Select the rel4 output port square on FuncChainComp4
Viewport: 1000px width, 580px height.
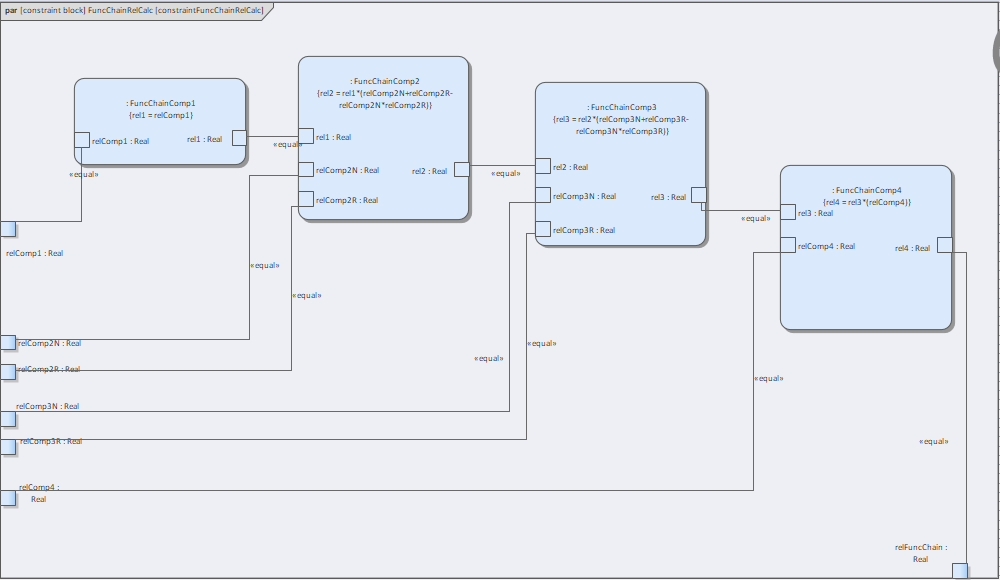(x=945, y=246)
